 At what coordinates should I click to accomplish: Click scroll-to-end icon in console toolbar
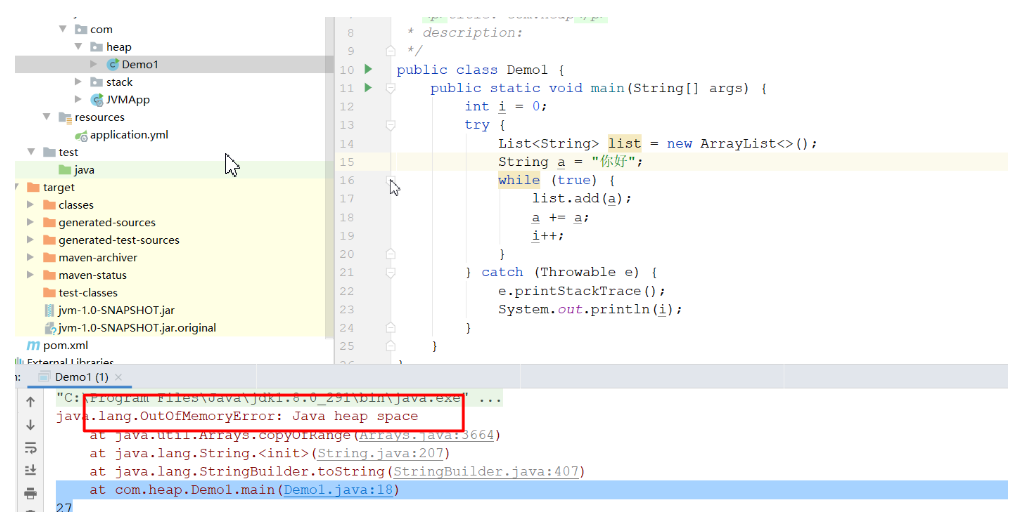click(x=30, y=470)
